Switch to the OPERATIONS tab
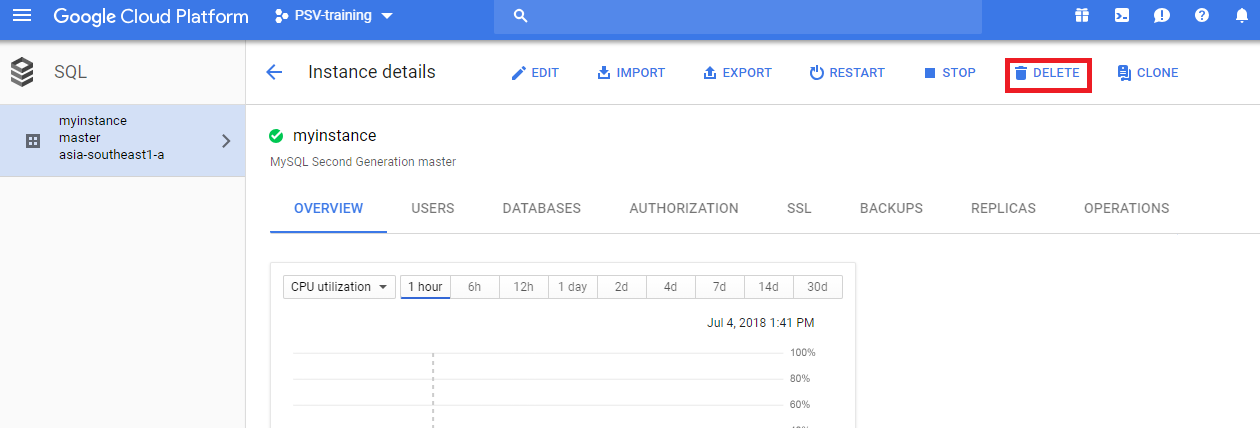This screenshot has width=1260, height=428. tap(1126, 209)
